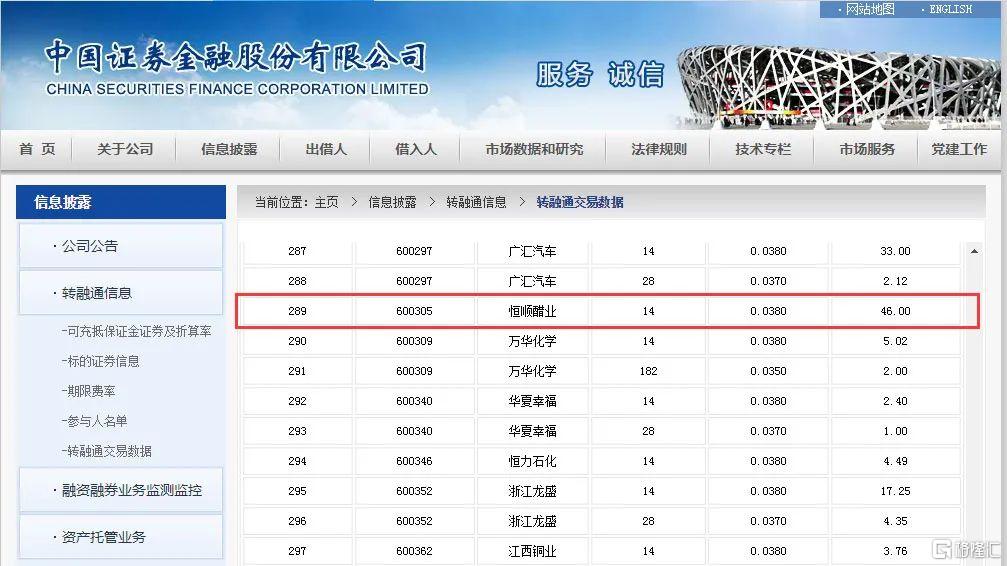
Task: Open the 党建工作 menu
Action: pos(959,149)
